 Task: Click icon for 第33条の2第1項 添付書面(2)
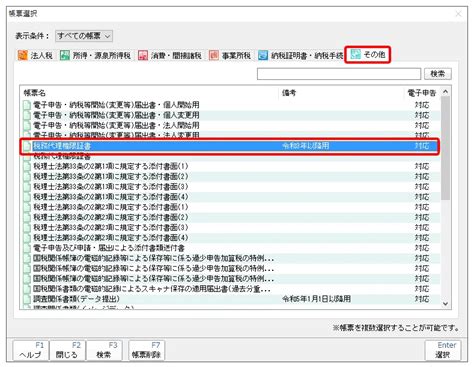point(27,176)
